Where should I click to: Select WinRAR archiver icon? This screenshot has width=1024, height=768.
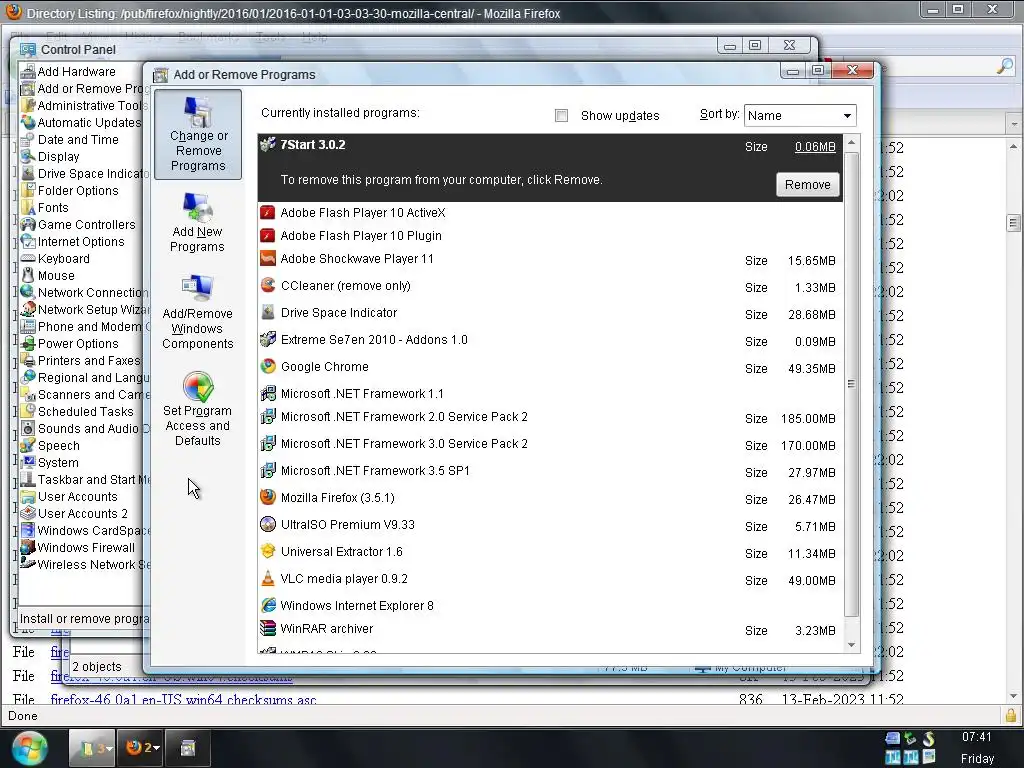point(267,628)
